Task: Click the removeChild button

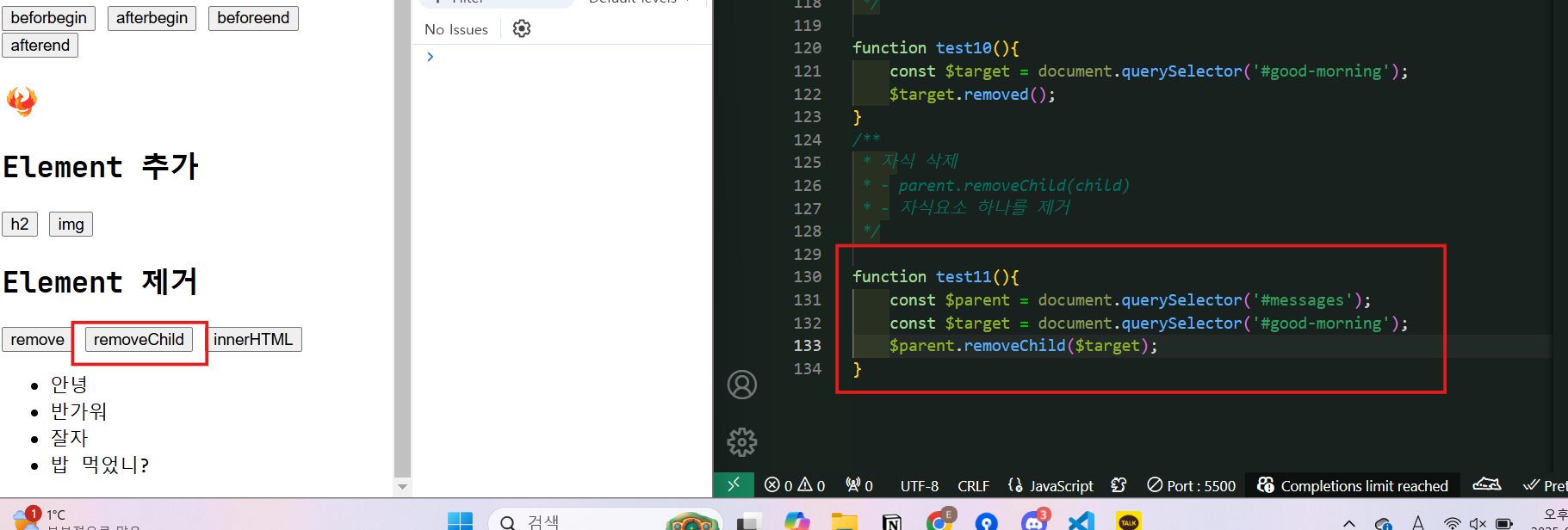Action: tap(139, 340)
